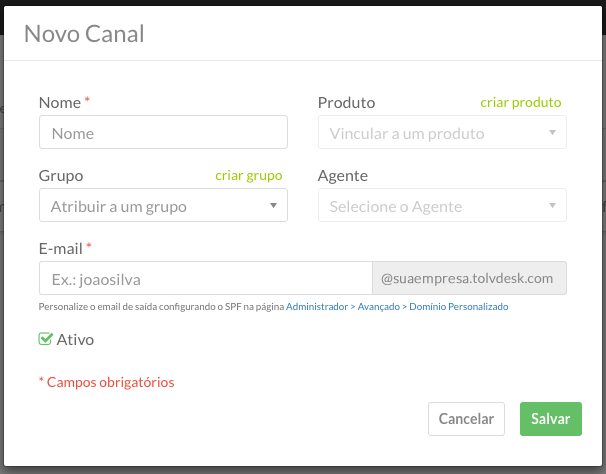Click the Cancelar button
The height and width of the screenshot is (474, 606).
pos(466,419)
